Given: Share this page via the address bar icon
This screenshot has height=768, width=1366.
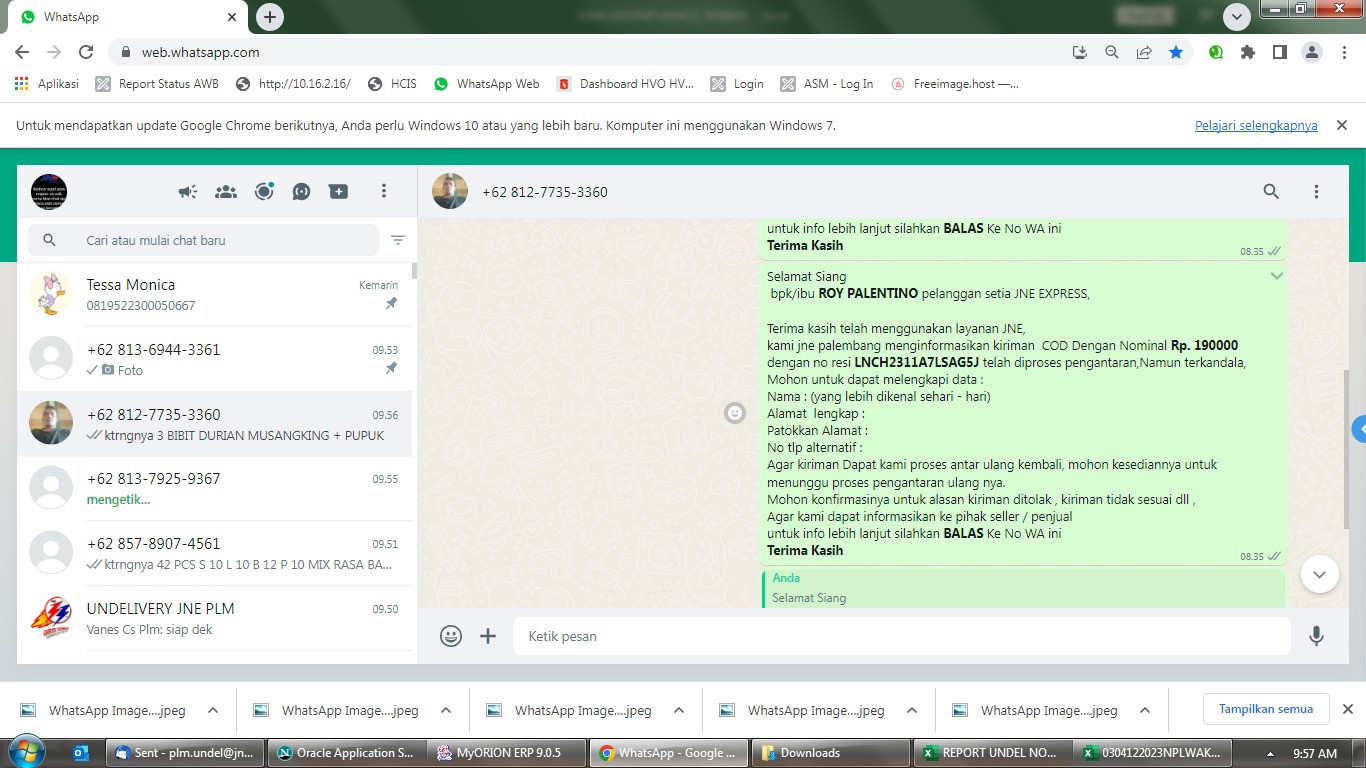Looking at the screenshot, I should (x=1144, y=52).
